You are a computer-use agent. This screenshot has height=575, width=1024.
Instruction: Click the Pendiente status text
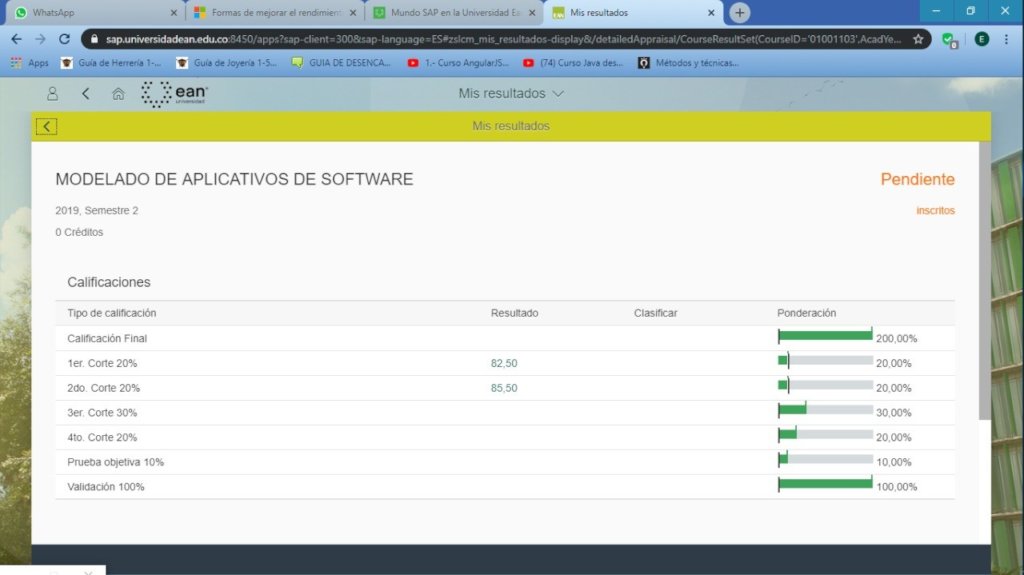pyautogui.click(x=917, y=179)
